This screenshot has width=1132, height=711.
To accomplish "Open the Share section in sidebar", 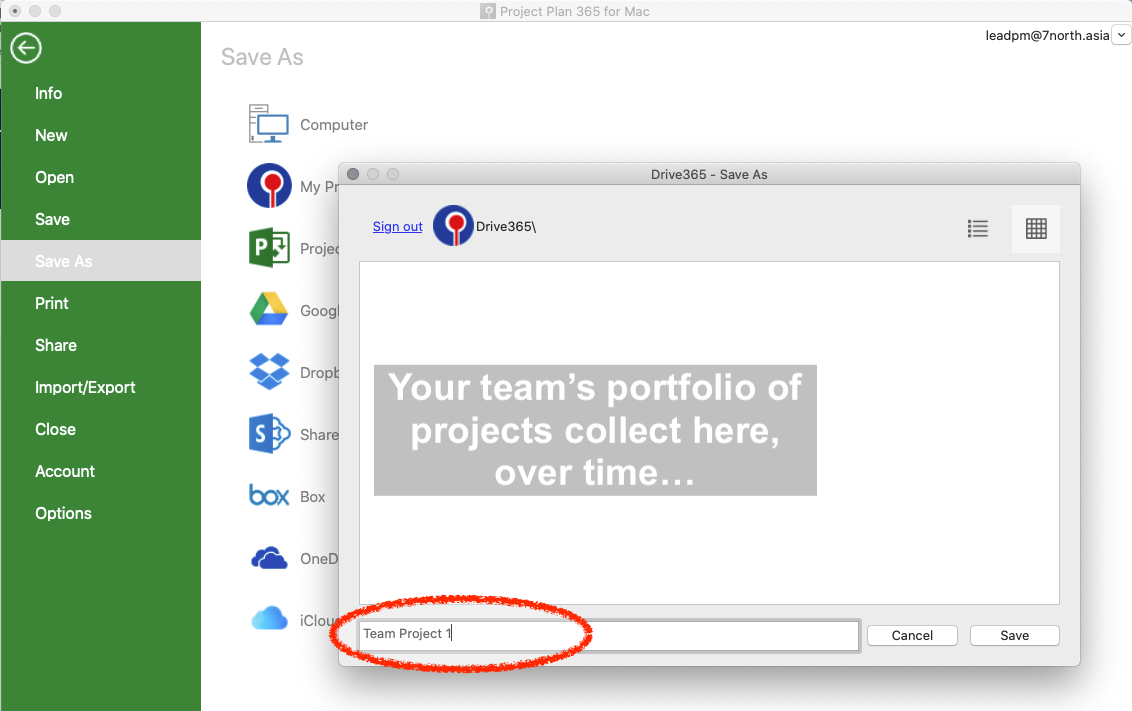I will tap(56, 345).
